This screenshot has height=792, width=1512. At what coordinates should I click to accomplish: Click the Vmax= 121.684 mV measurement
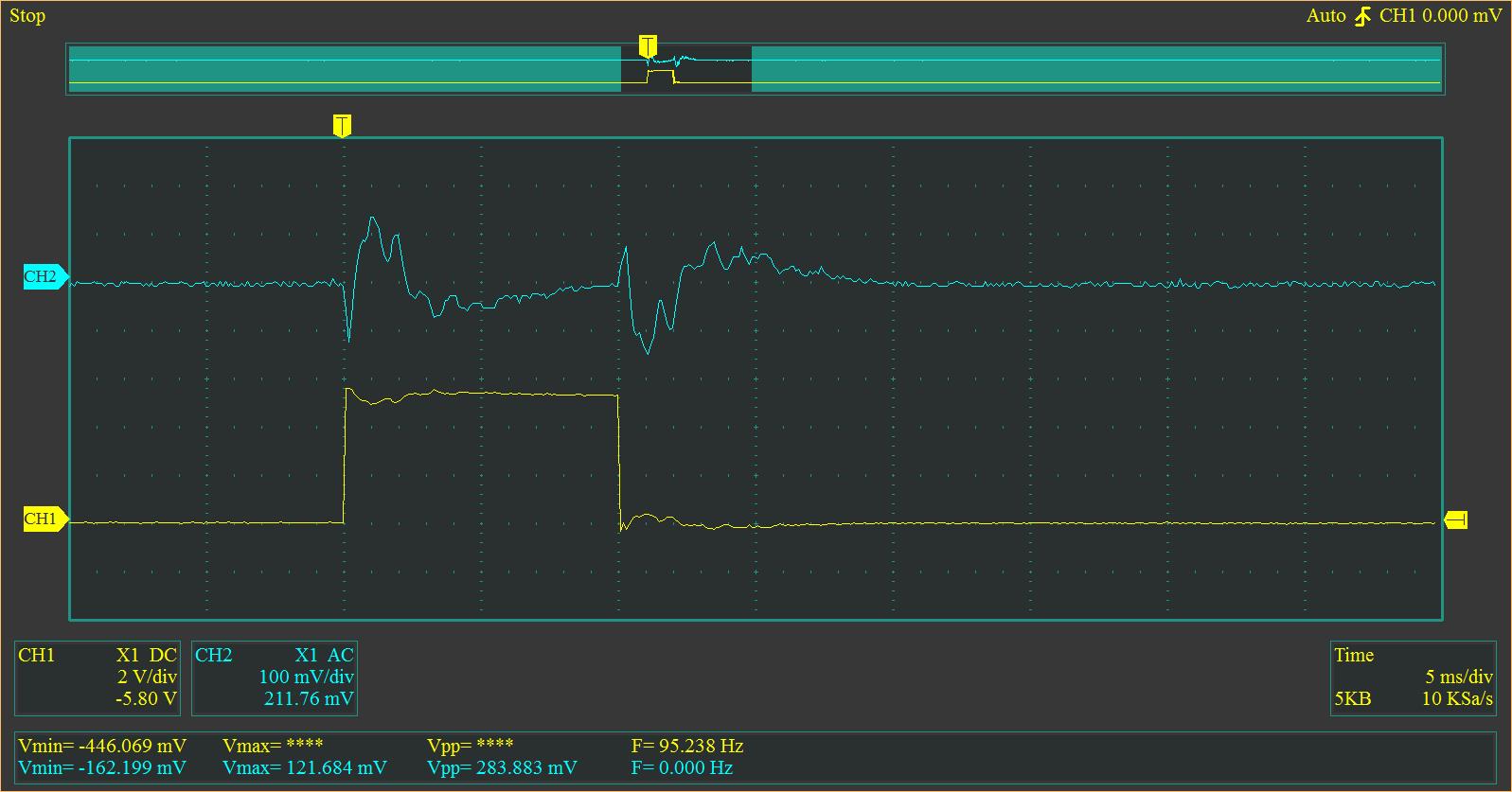[x=305, y=767]
